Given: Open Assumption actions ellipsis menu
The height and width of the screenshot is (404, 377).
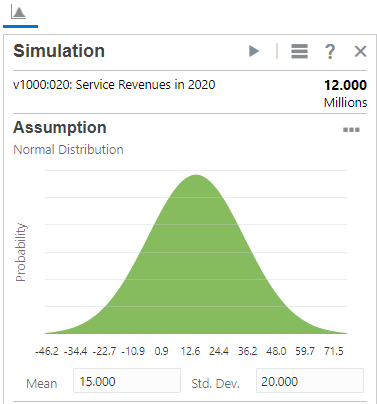Looking at the screenshot, I should (x=351, y=130).
